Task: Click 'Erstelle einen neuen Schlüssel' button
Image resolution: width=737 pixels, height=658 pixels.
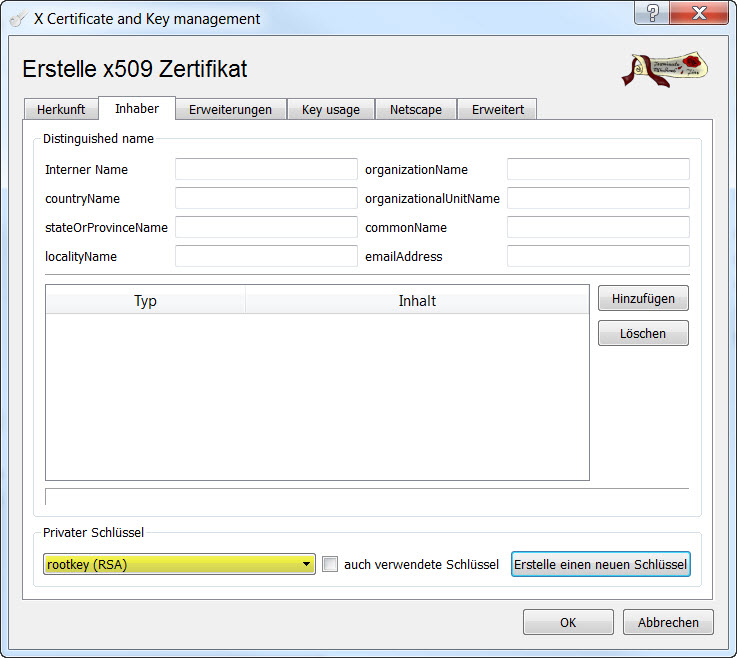Action: [x=600, y=565]
